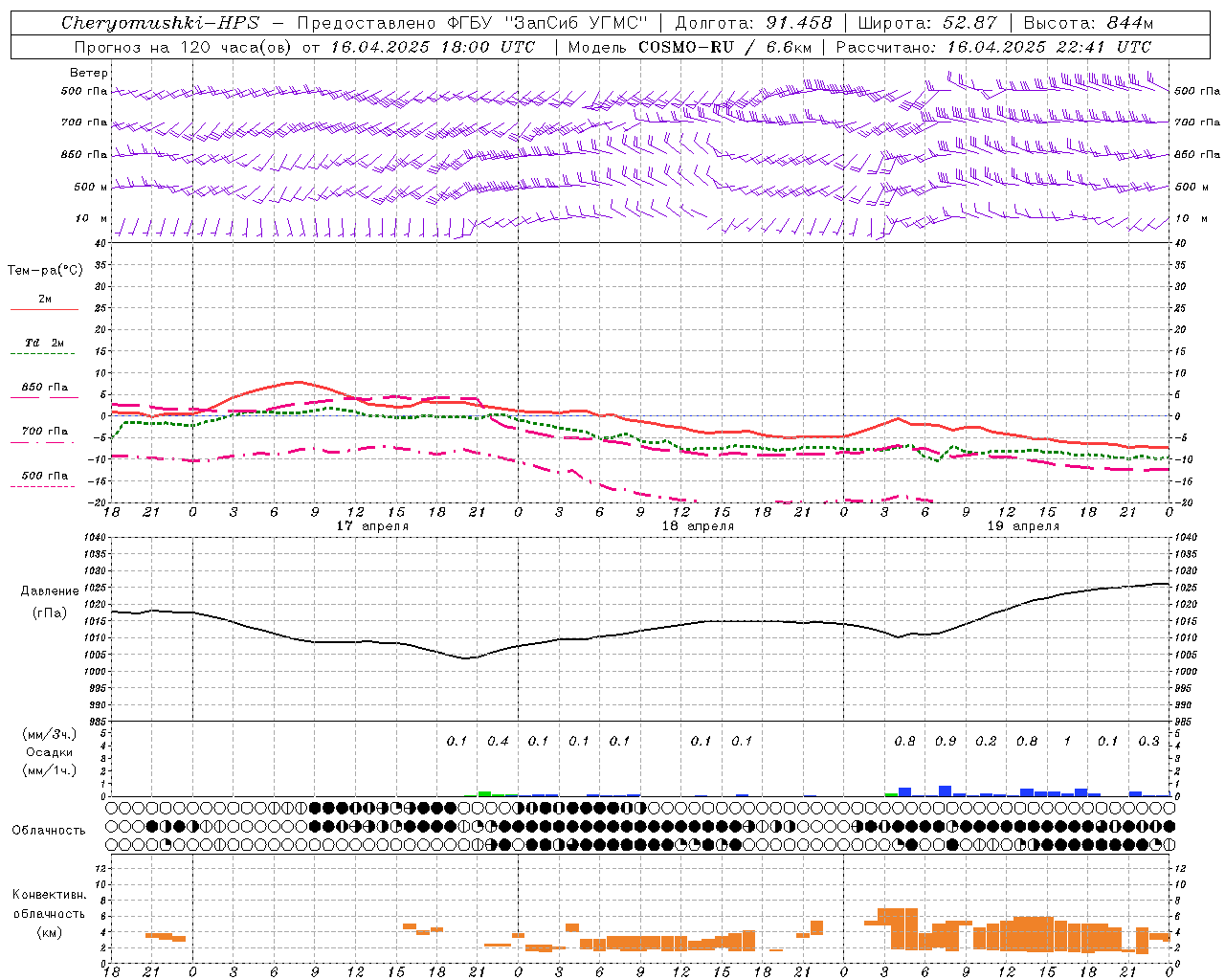Viewport: 1225px width, 980px height.
Task: Click the 'Ветер' wind panel label
Action: tap(88, 73)
